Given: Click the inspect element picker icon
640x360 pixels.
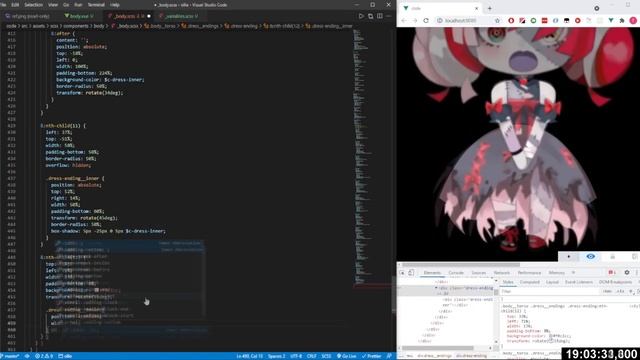Looking at the screenshot, I should point(402,273).
